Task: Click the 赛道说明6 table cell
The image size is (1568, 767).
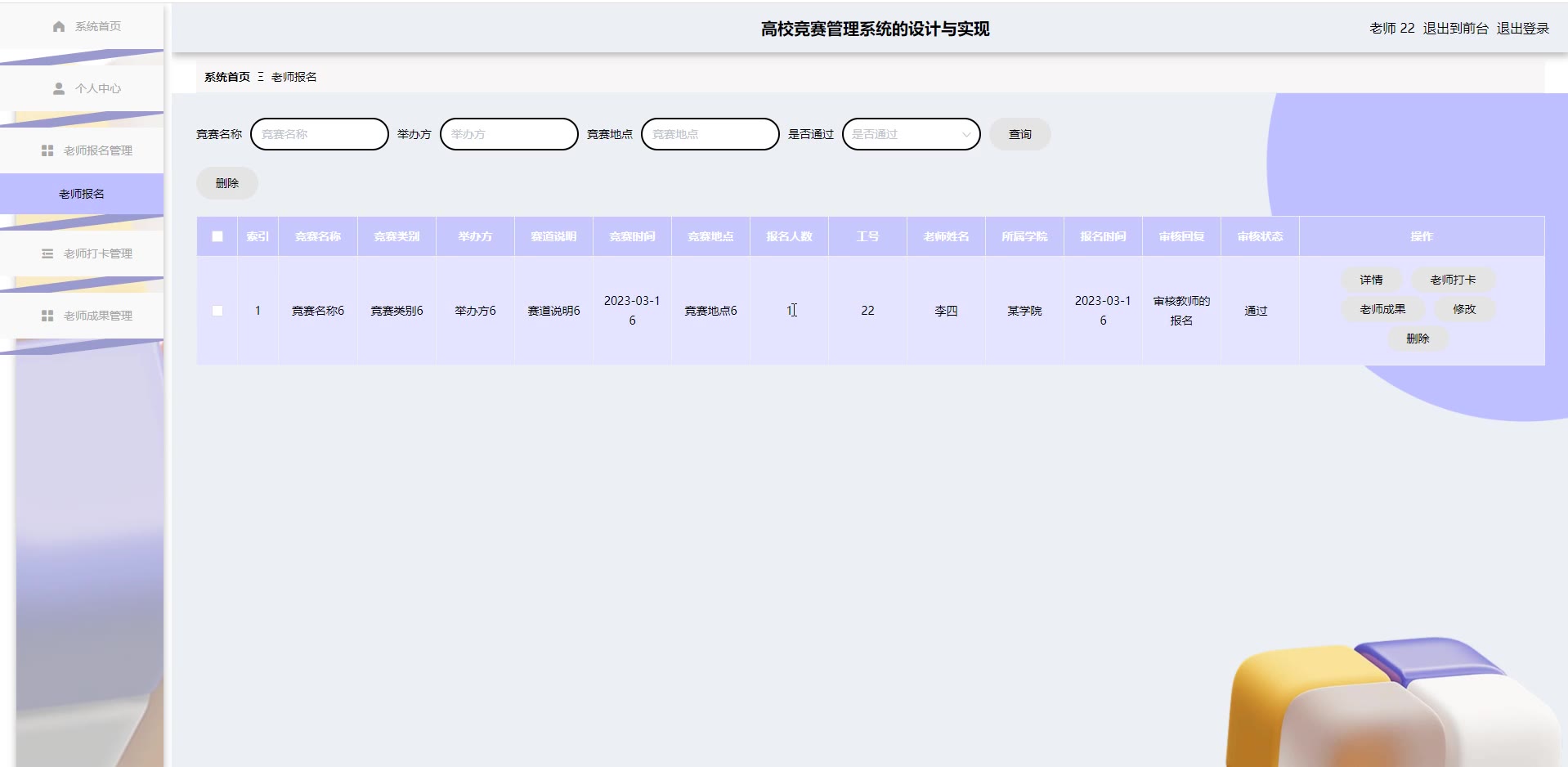Action: (x=553, y=311)
